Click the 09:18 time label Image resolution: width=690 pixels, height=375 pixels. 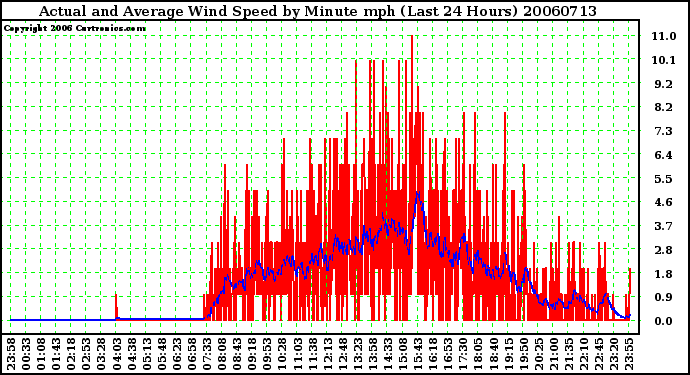(x=252, y=354)
